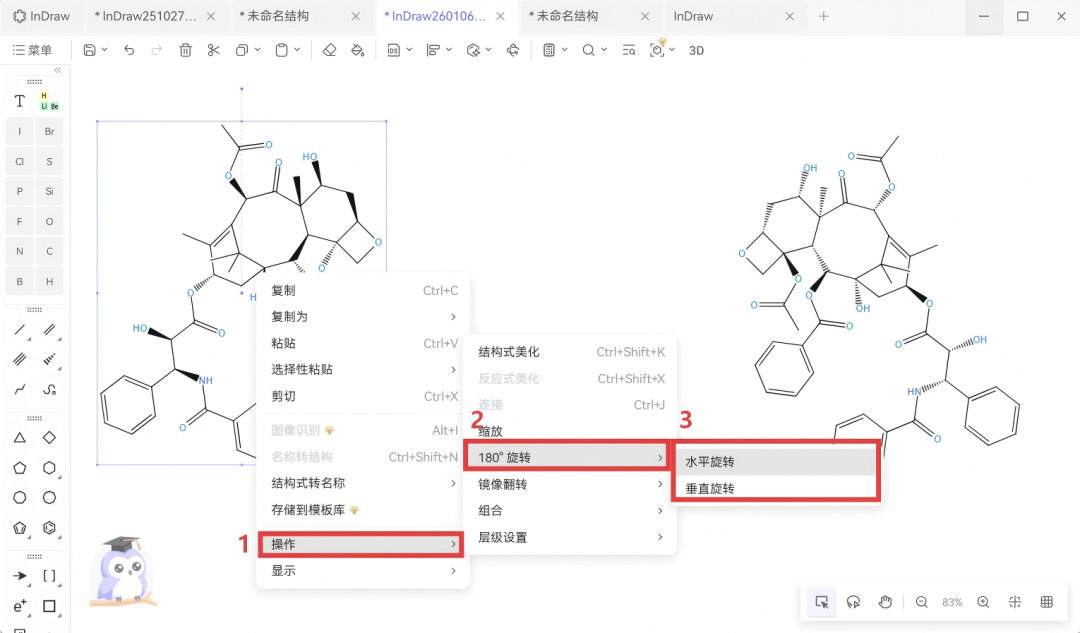This screenshot has width=1080, height=633.
Task: Choose 垂直旋转 option
Action: pos(775,488)
